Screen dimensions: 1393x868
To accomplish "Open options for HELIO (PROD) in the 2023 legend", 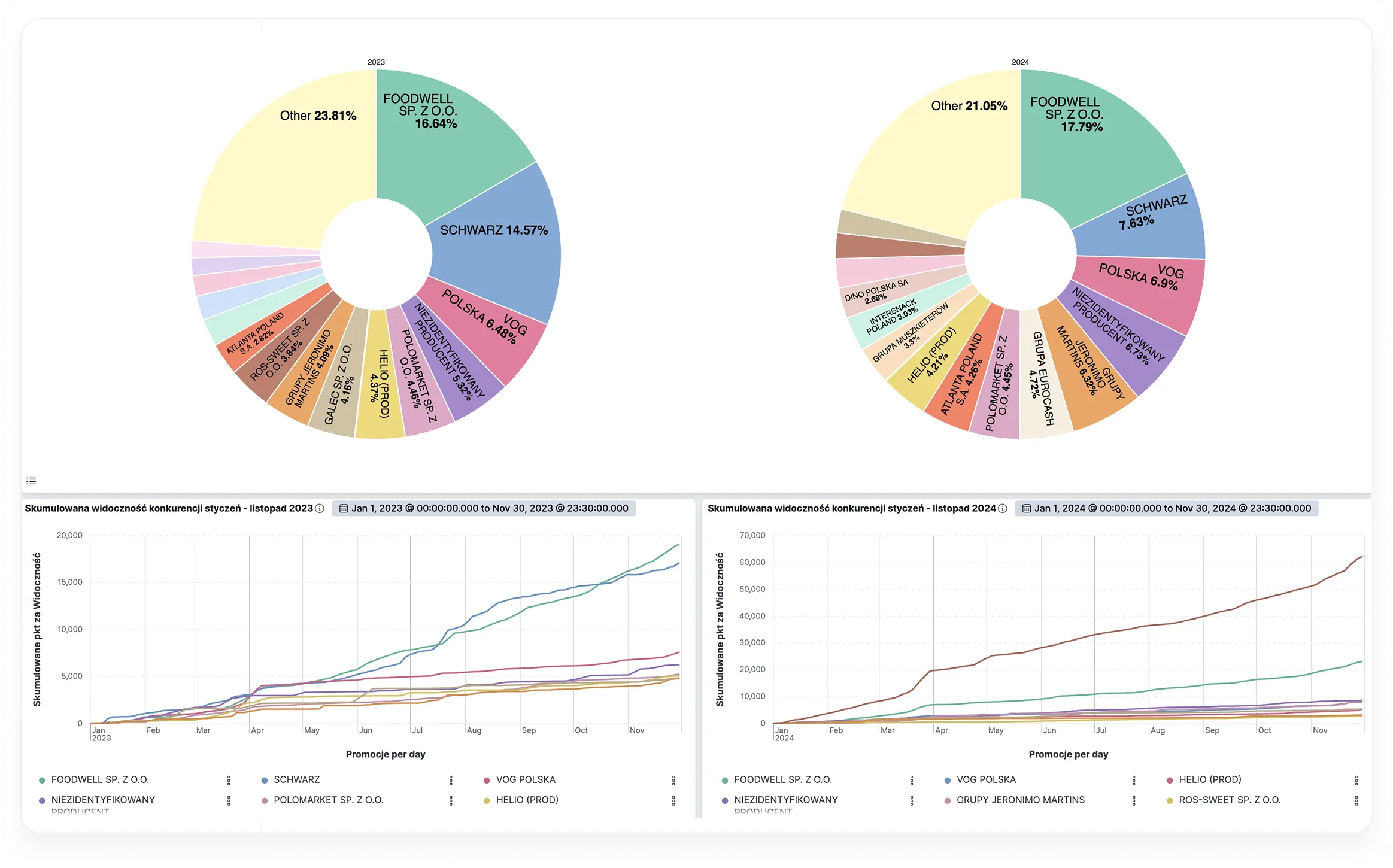I will 673,800.
